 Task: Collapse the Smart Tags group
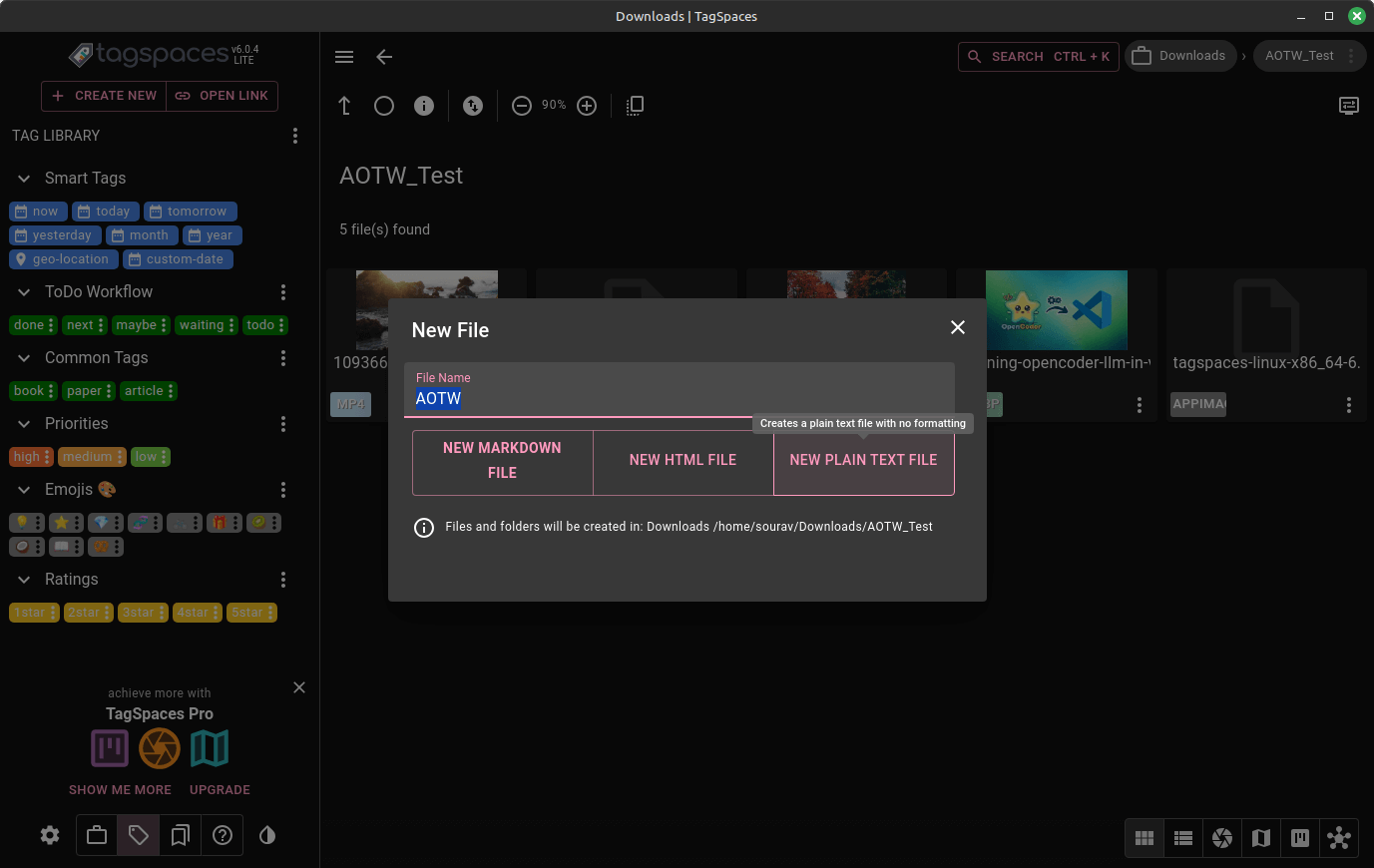(24, 179)
